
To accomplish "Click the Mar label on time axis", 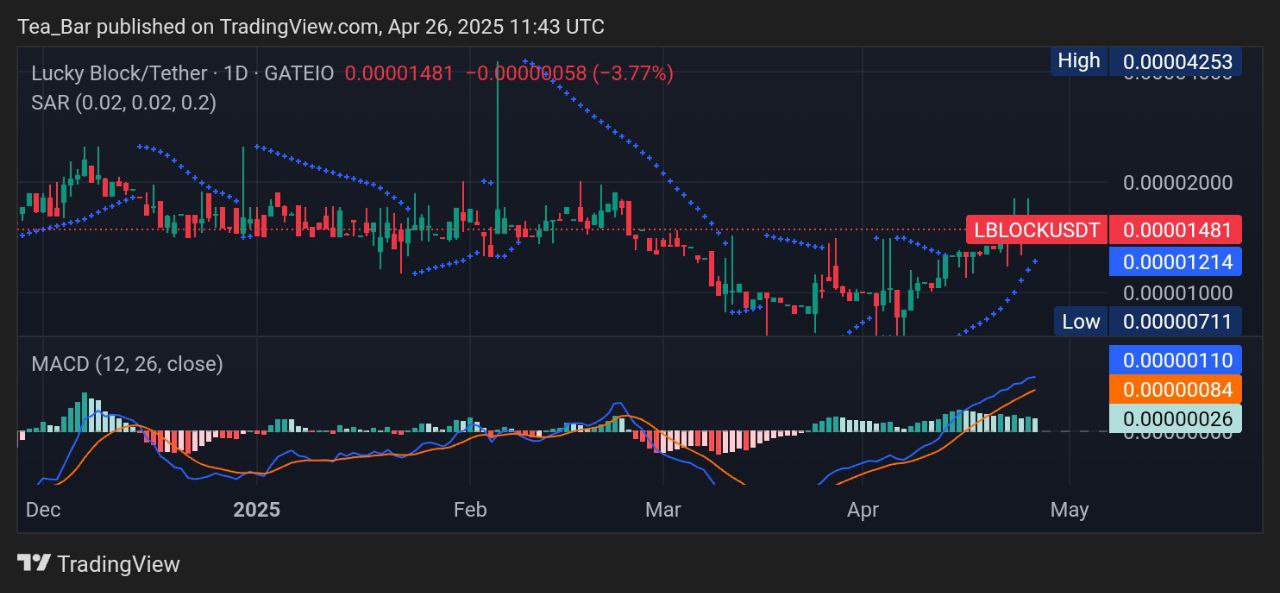I will click(663, 510).
